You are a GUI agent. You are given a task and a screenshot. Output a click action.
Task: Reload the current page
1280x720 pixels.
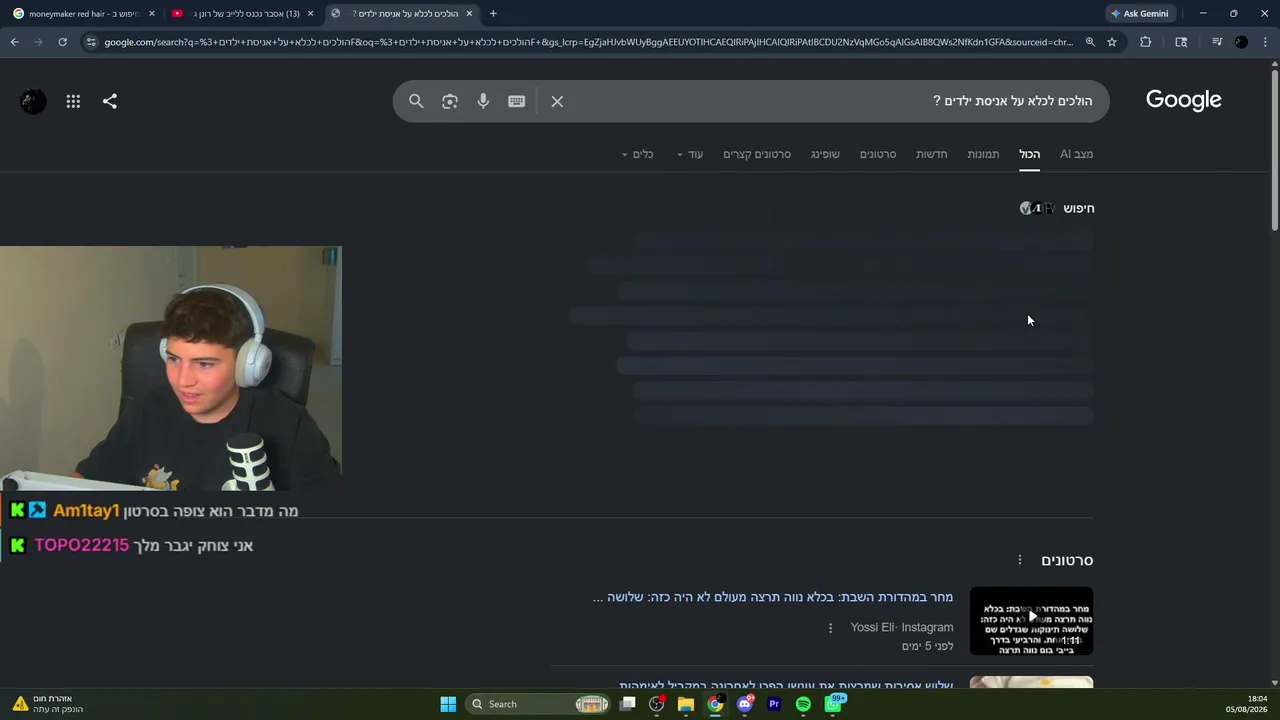click(x=62, y=42)
